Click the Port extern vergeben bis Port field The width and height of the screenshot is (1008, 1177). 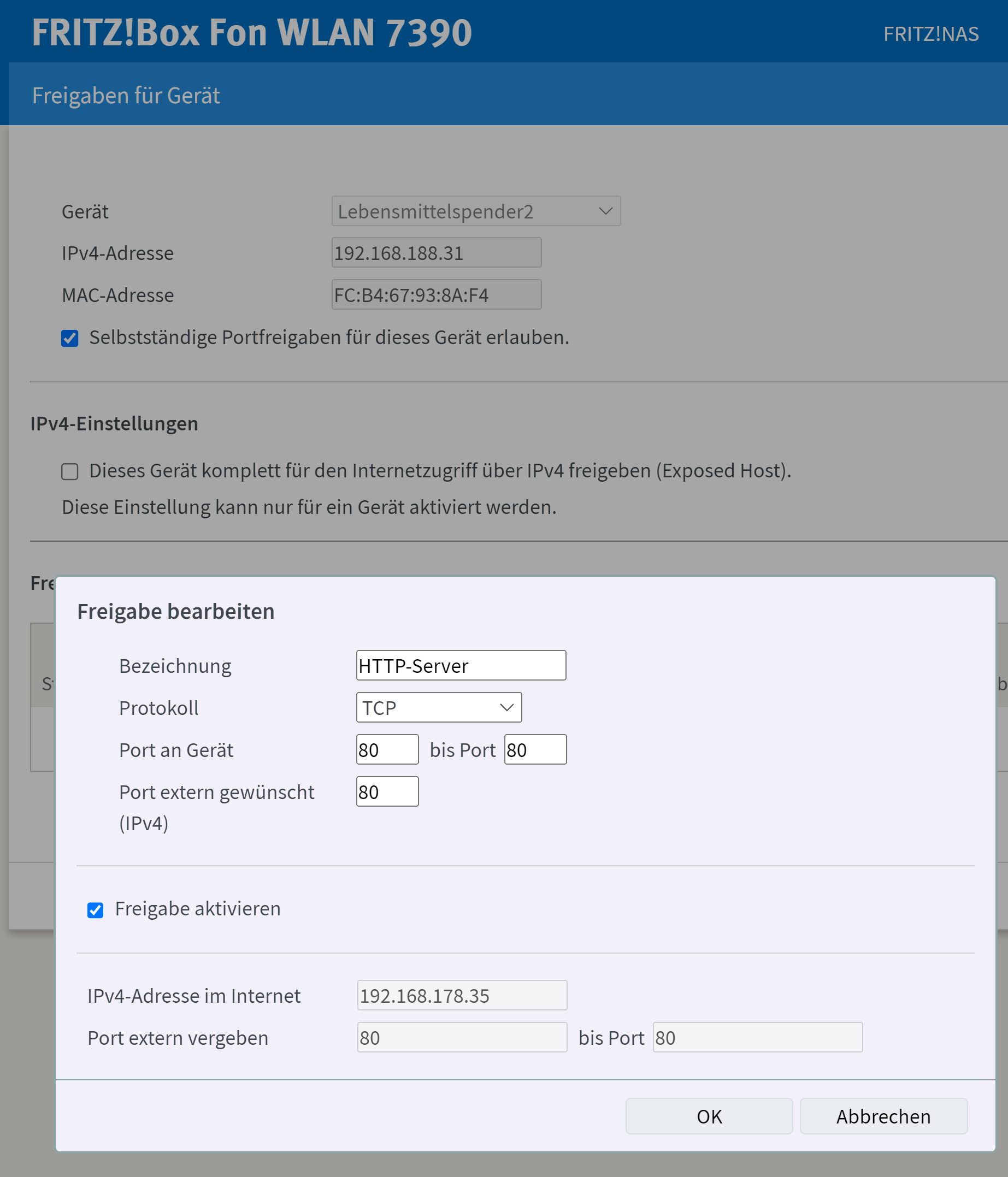coord(757,1037)
